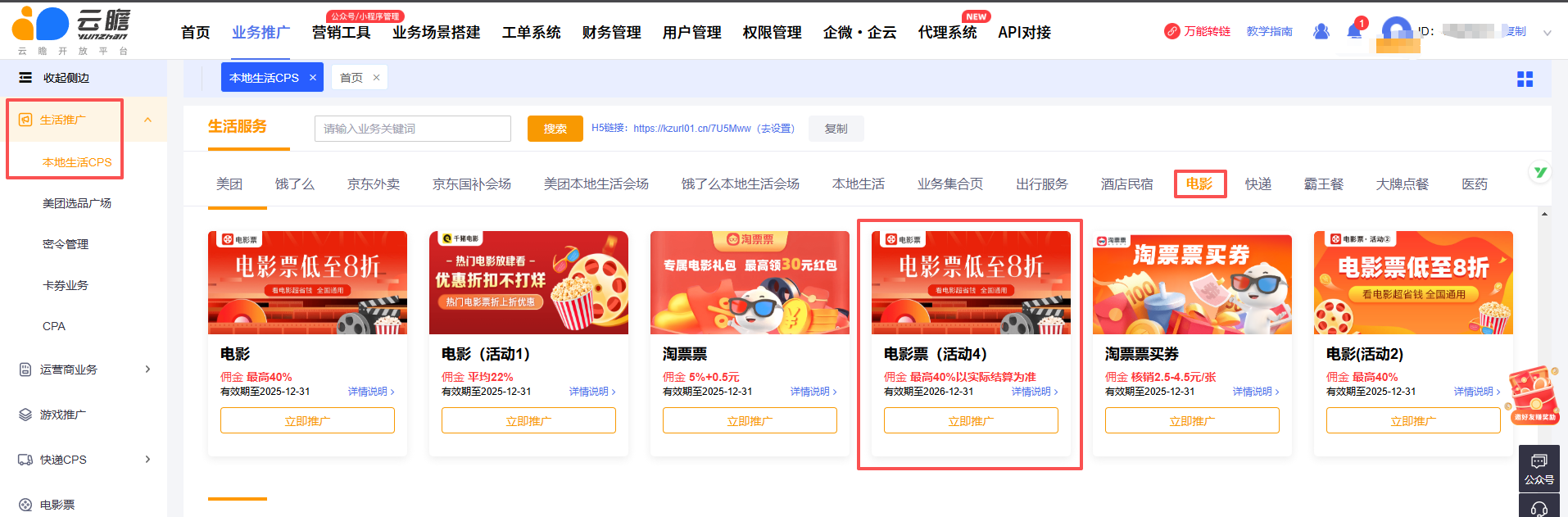Screen dimensions: 1568x517
Task: Expand the 运营商业务 sidebar menu
Action: pyautogui.click(x=147, y=370)
